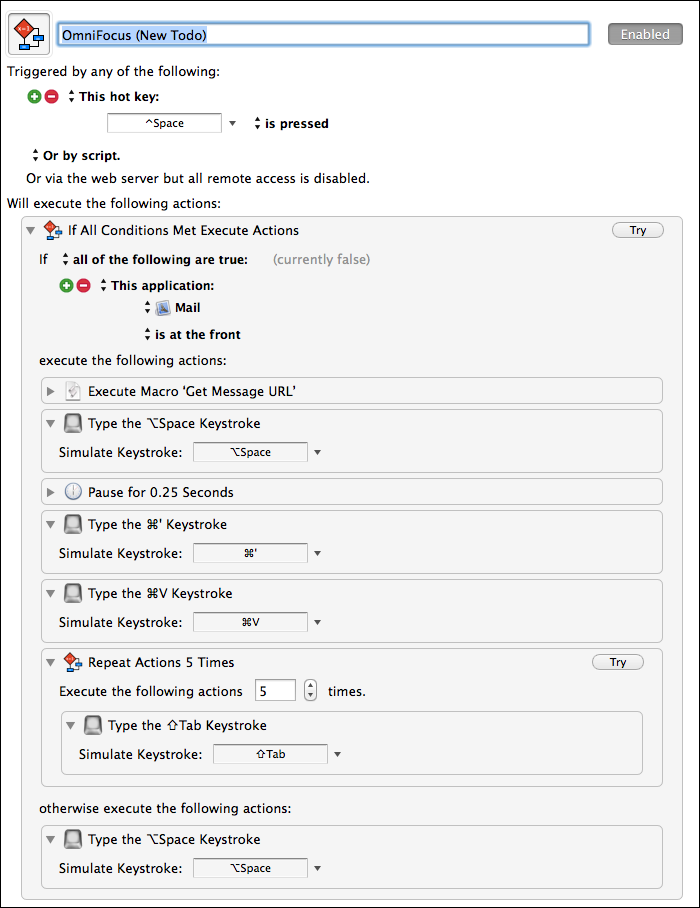Viewport: 700px width, 908px height.
Task: Open the 'is pressed' popup menu
Action: click(x=291, y=123)
